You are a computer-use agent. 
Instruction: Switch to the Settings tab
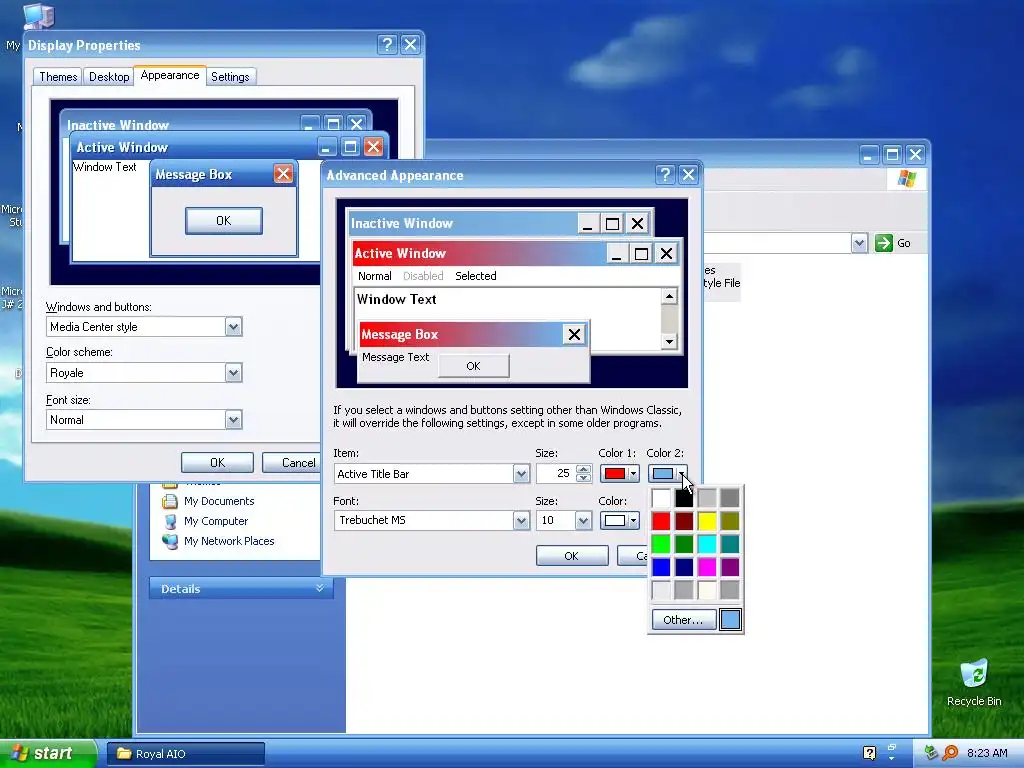[x=230, y=77]
